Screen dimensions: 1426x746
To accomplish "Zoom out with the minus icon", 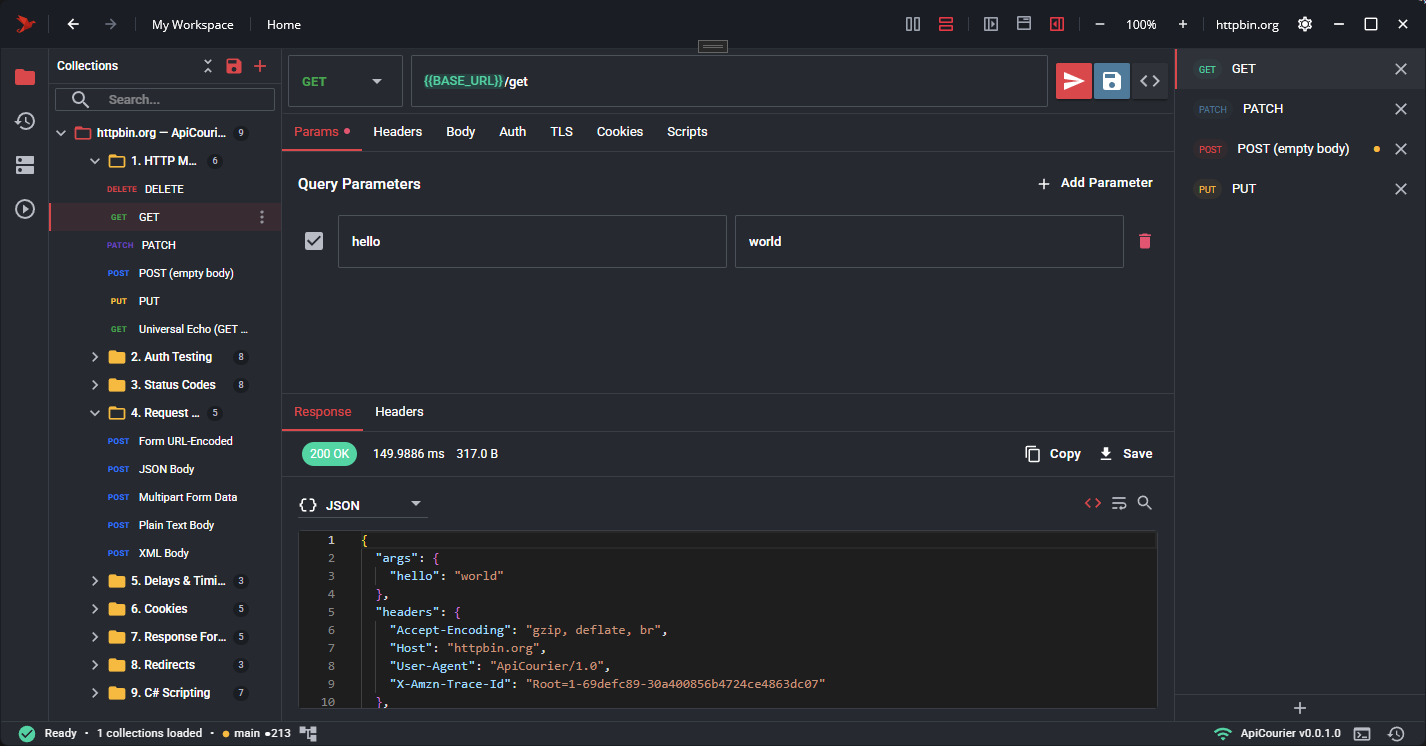I will click(1100, 24).
